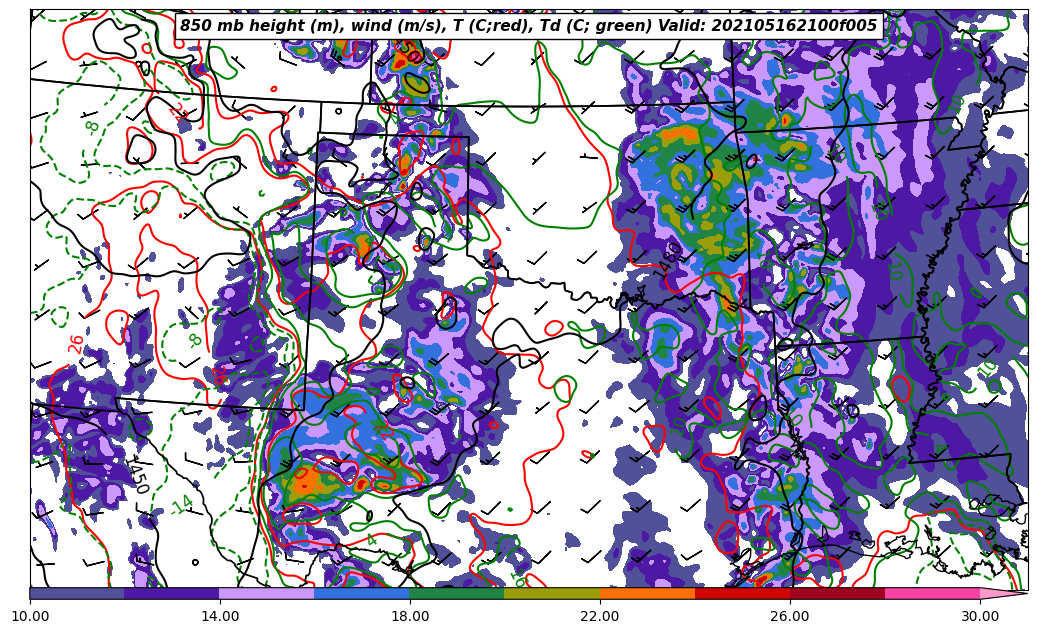
Task: Click the map title text with the valid time
Action: 528,26
